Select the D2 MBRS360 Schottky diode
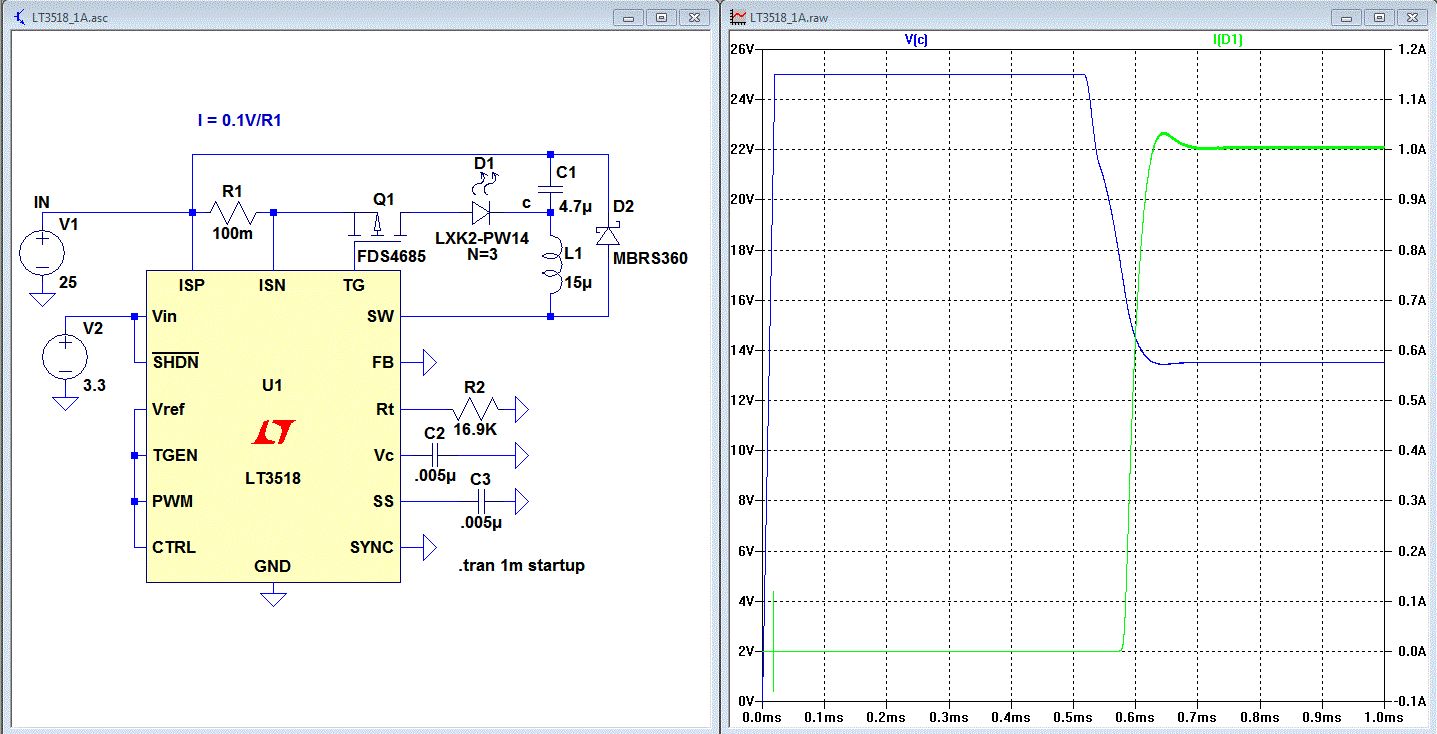1437x734 pixels. pyautogui.click(x=607, y=236)
